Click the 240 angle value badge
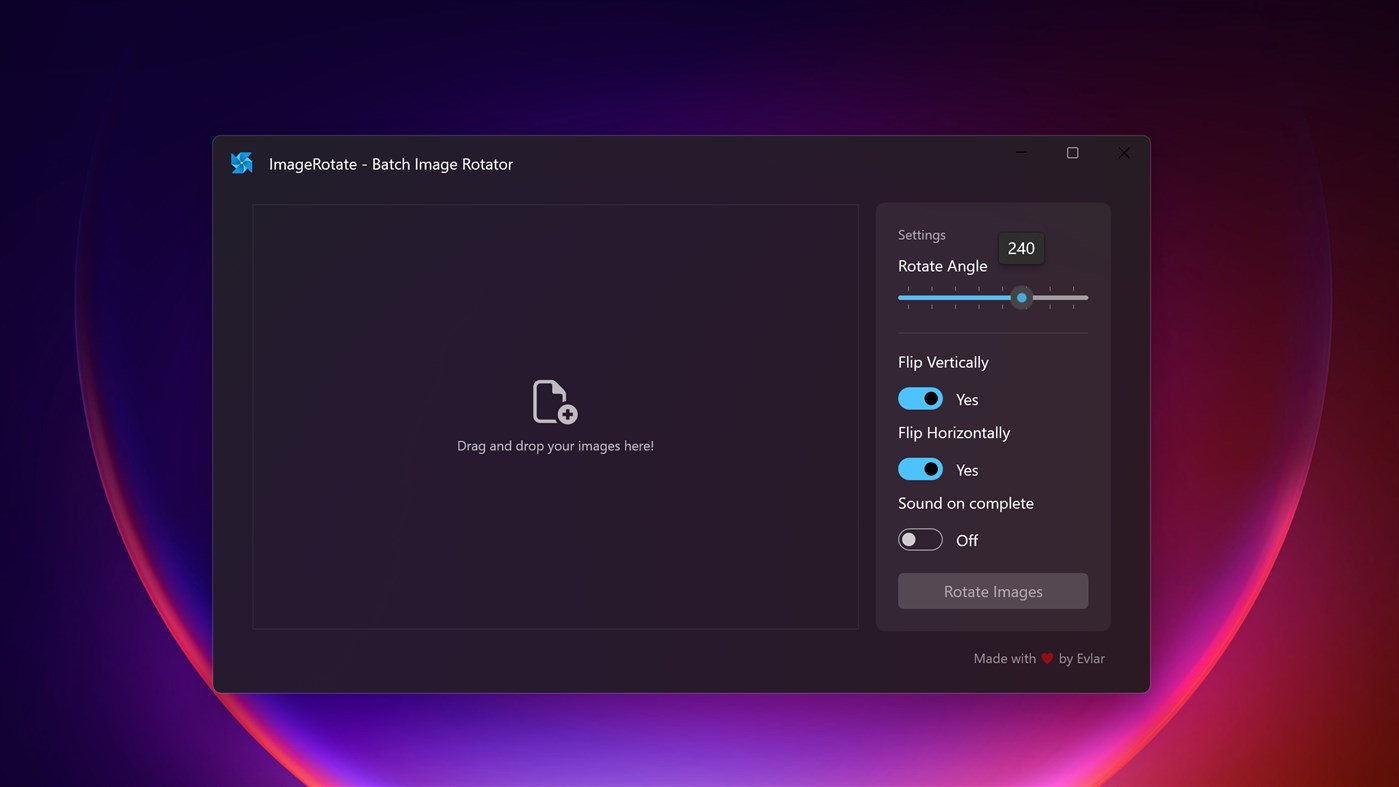 (1020, 248)
